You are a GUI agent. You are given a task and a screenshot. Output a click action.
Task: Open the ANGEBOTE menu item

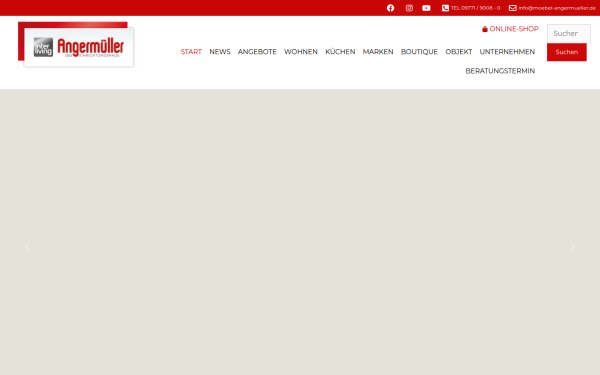257,52
